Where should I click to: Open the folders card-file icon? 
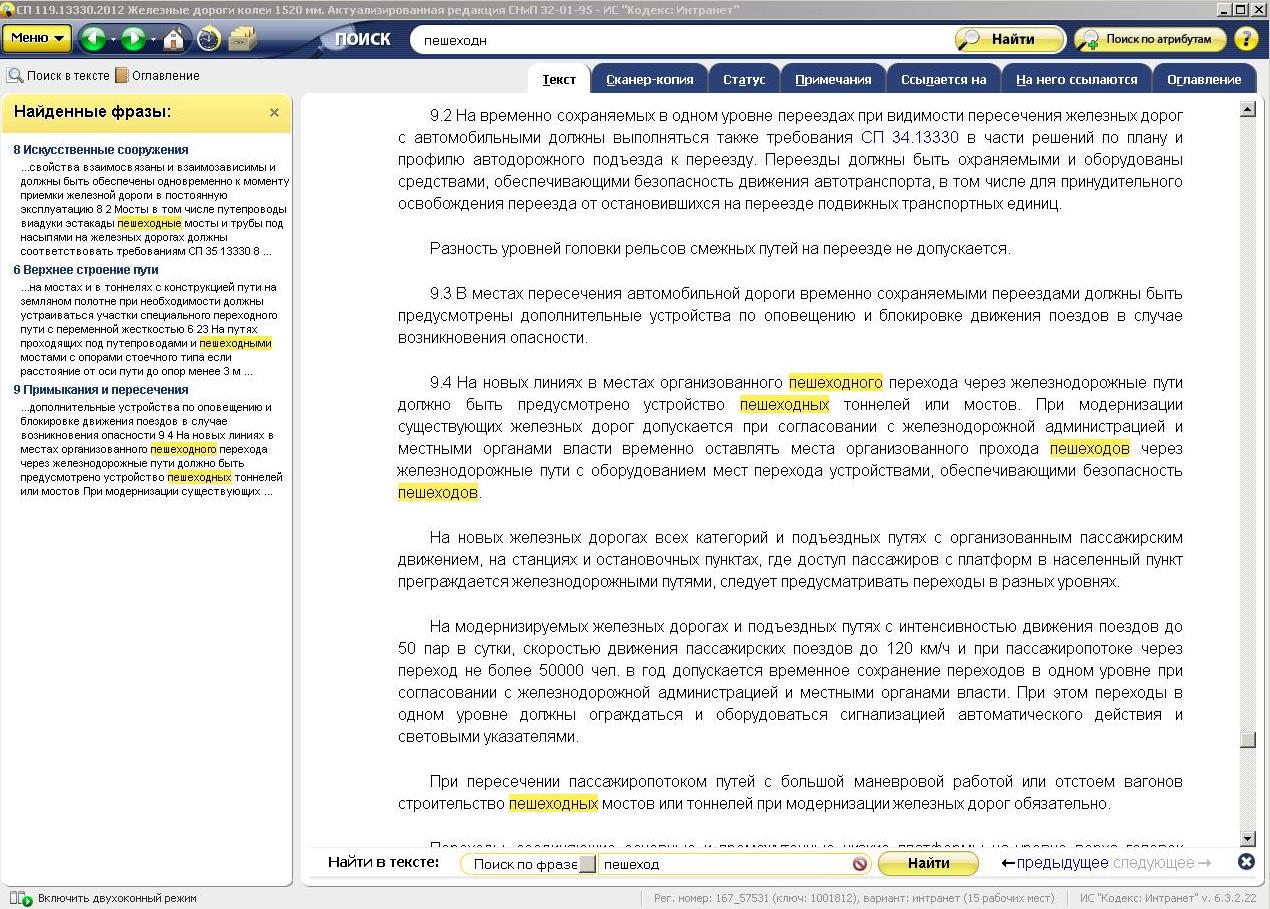point(242,39)
